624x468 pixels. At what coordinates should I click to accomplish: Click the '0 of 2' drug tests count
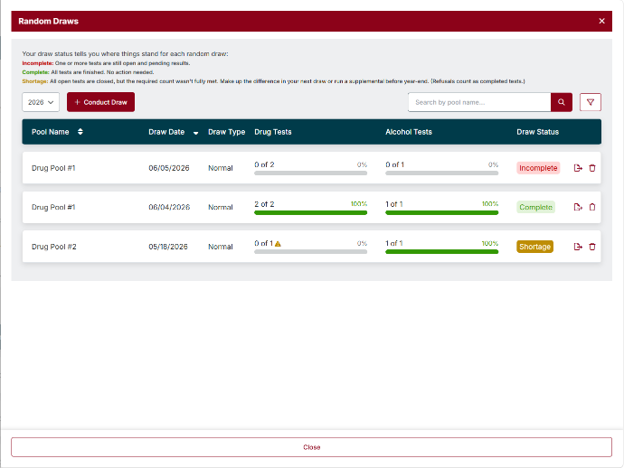(264, 164)
